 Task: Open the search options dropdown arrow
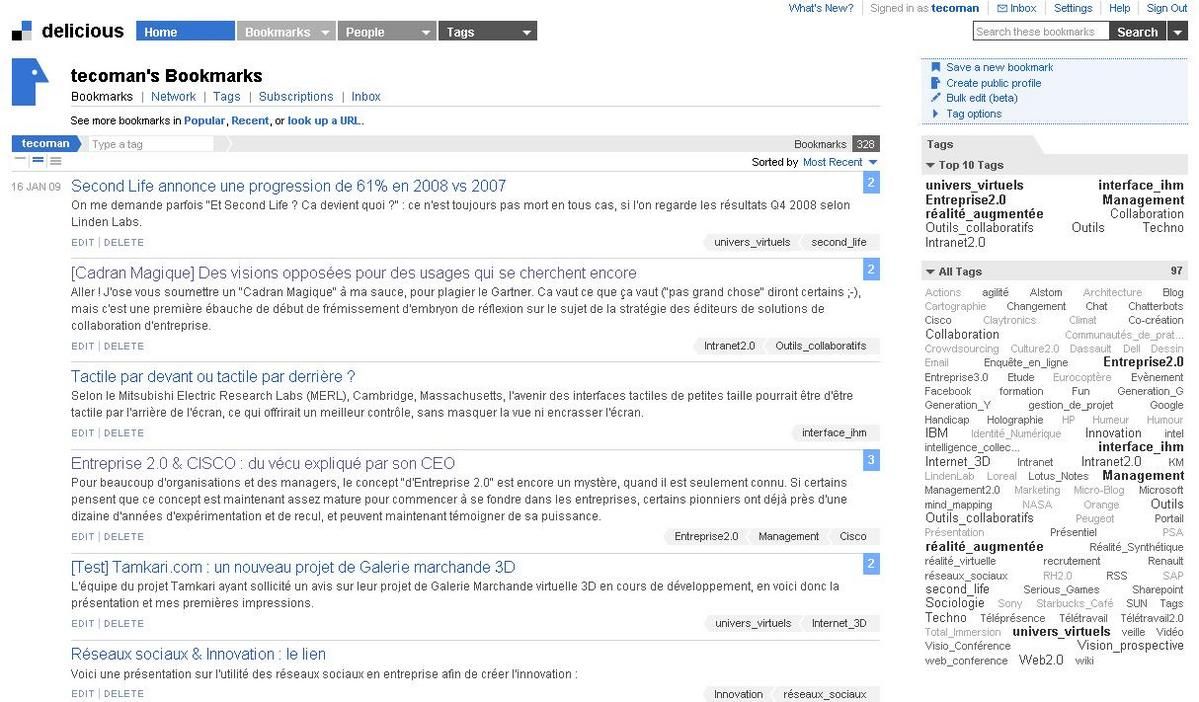(1178, 32)
